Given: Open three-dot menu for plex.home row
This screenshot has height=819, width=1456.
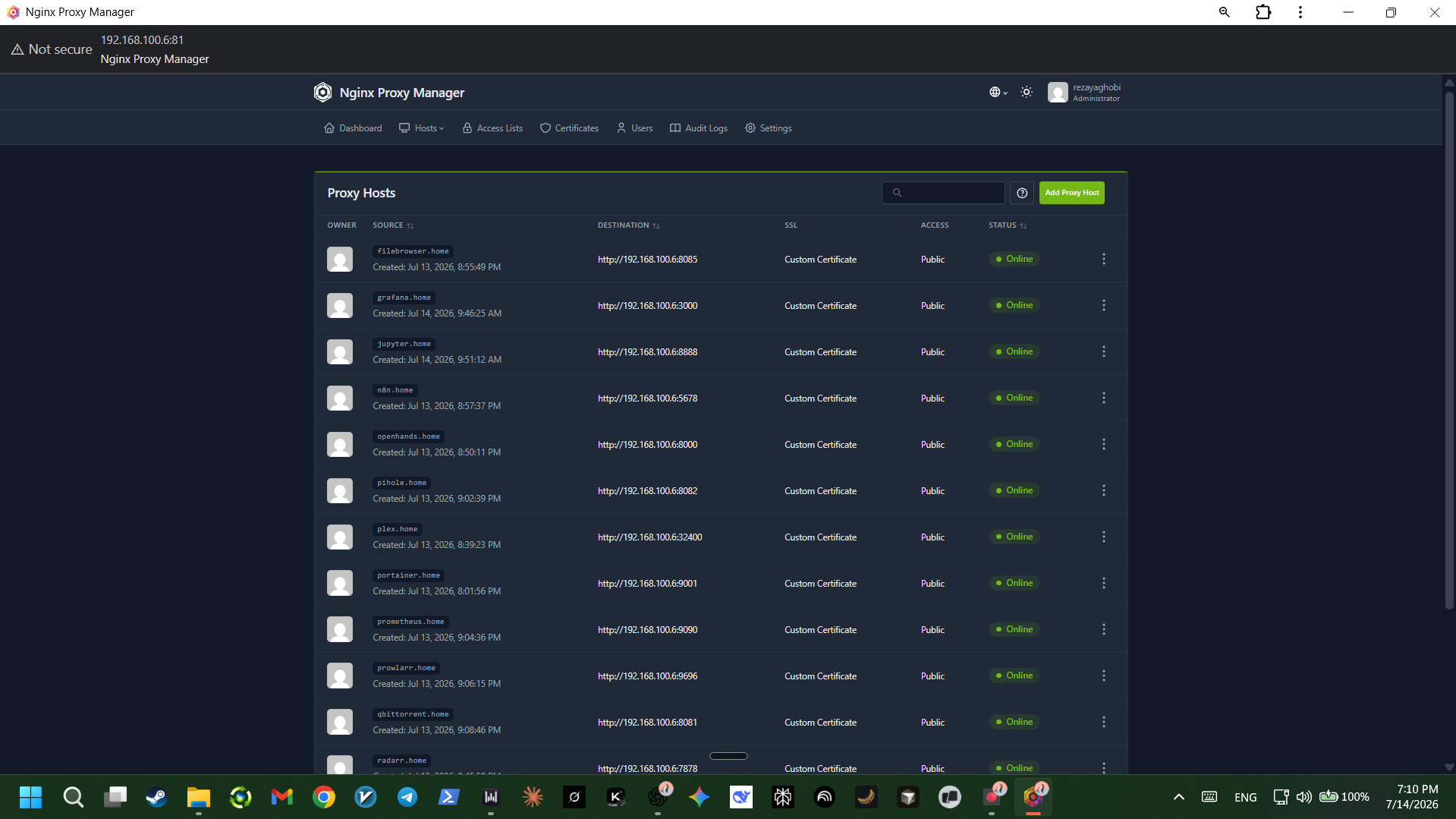Looking at the screenshot, I should [x=1104, y=537].
